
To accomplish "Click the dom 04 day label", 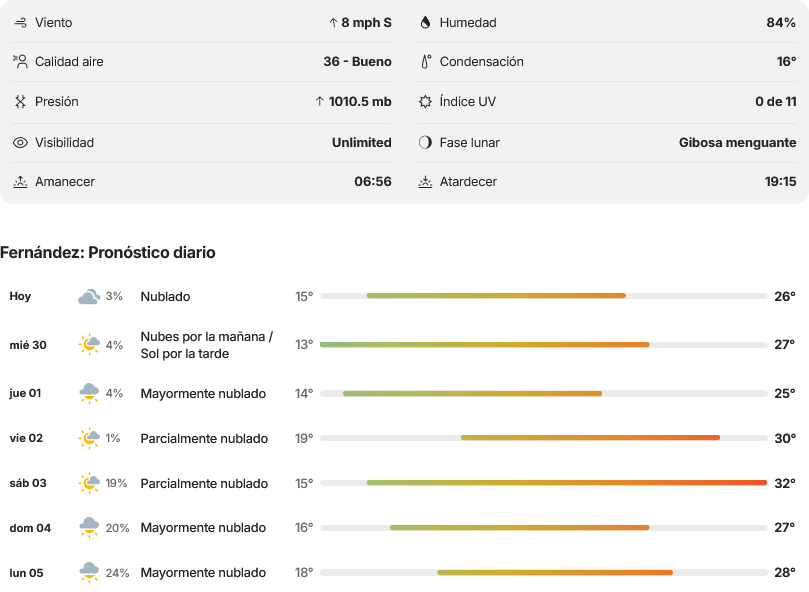I will tap(30, 528).
